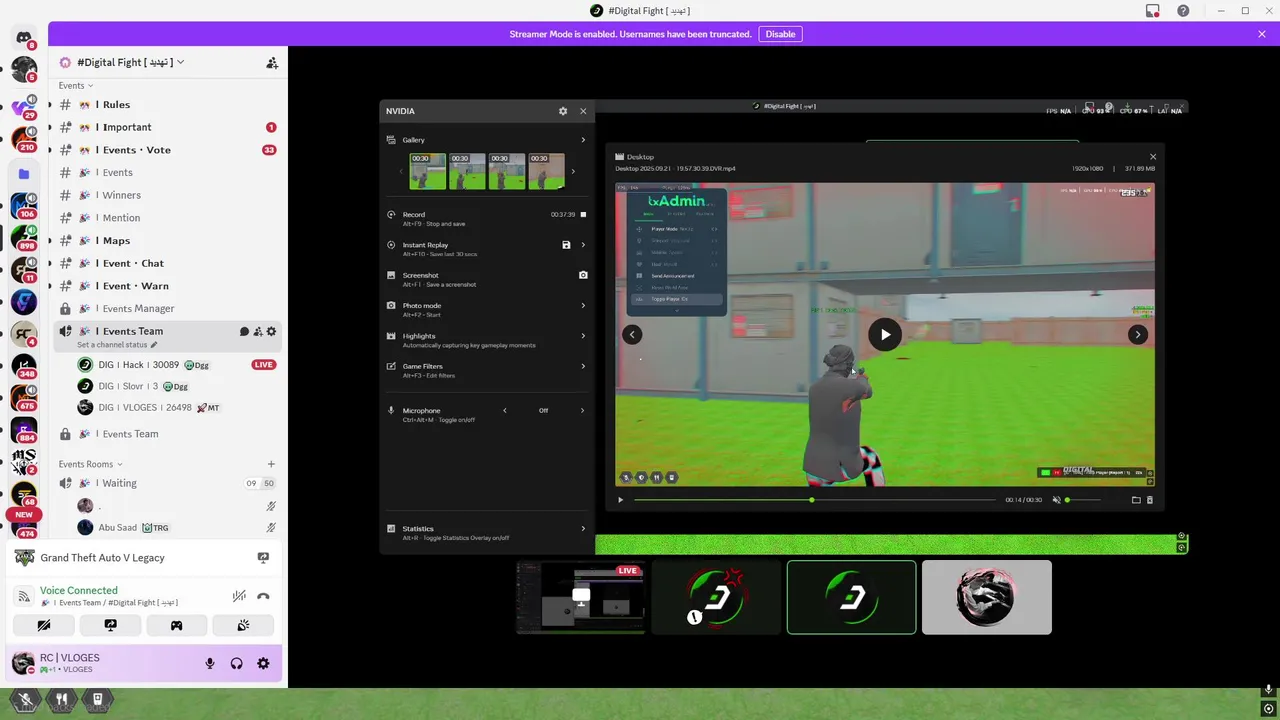Open chat icon on Events Team voice channel
This screenshot has width=1280, height=720.
point(244,331)
